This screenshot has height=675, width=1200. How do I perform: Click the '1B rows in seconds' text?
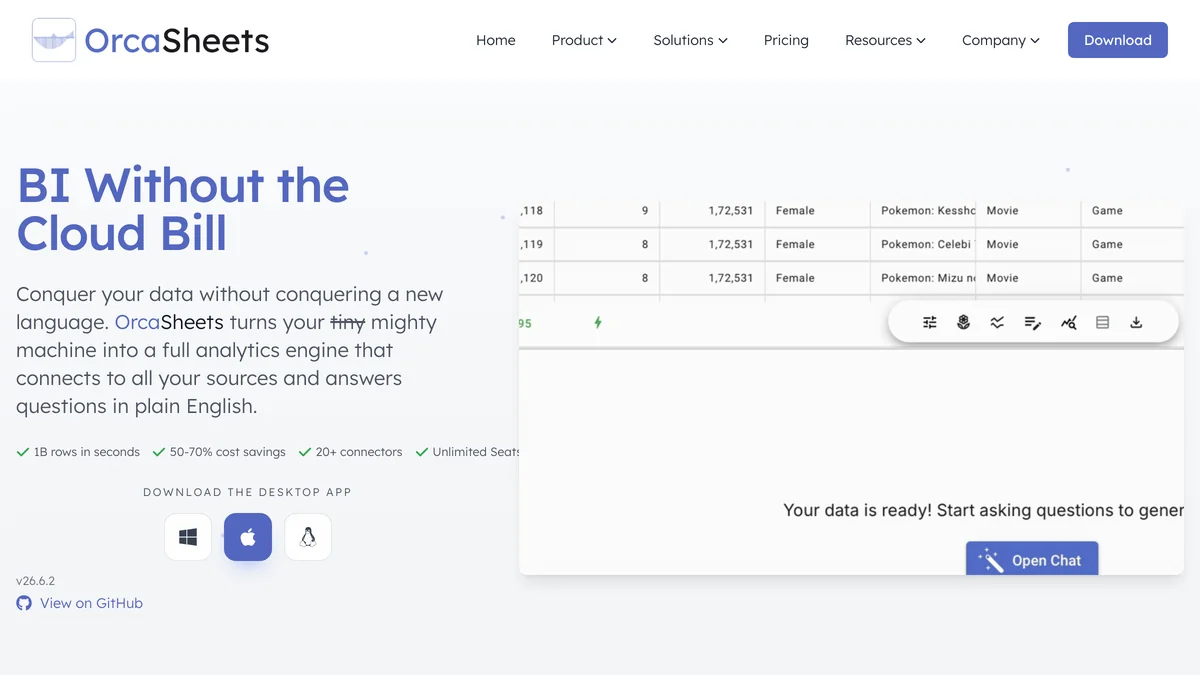tap(87, 452)
